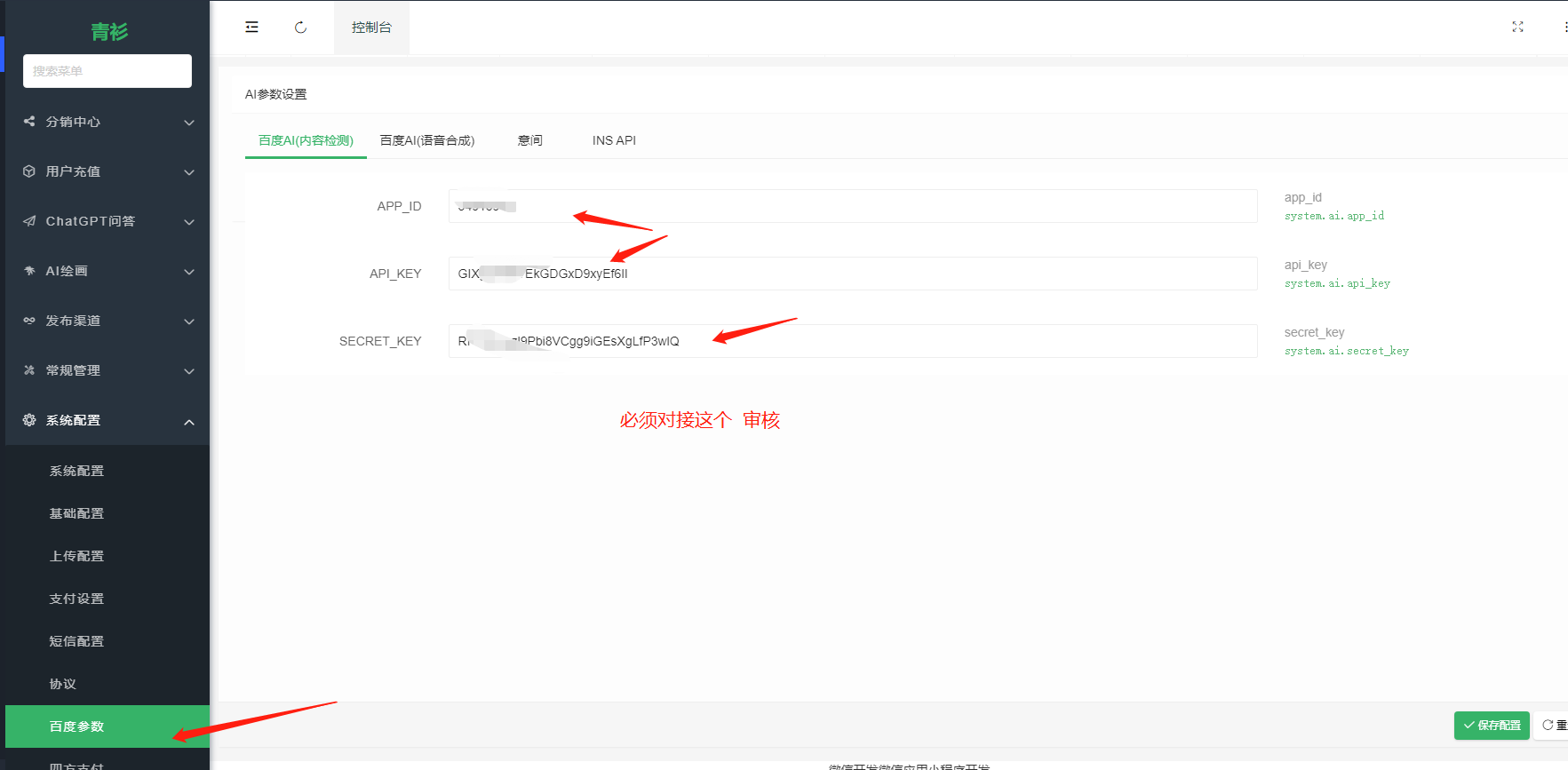The image size is (1568, 770).
Task: Expand the 分销中心 menu chevron
Action: click(189, 123)
